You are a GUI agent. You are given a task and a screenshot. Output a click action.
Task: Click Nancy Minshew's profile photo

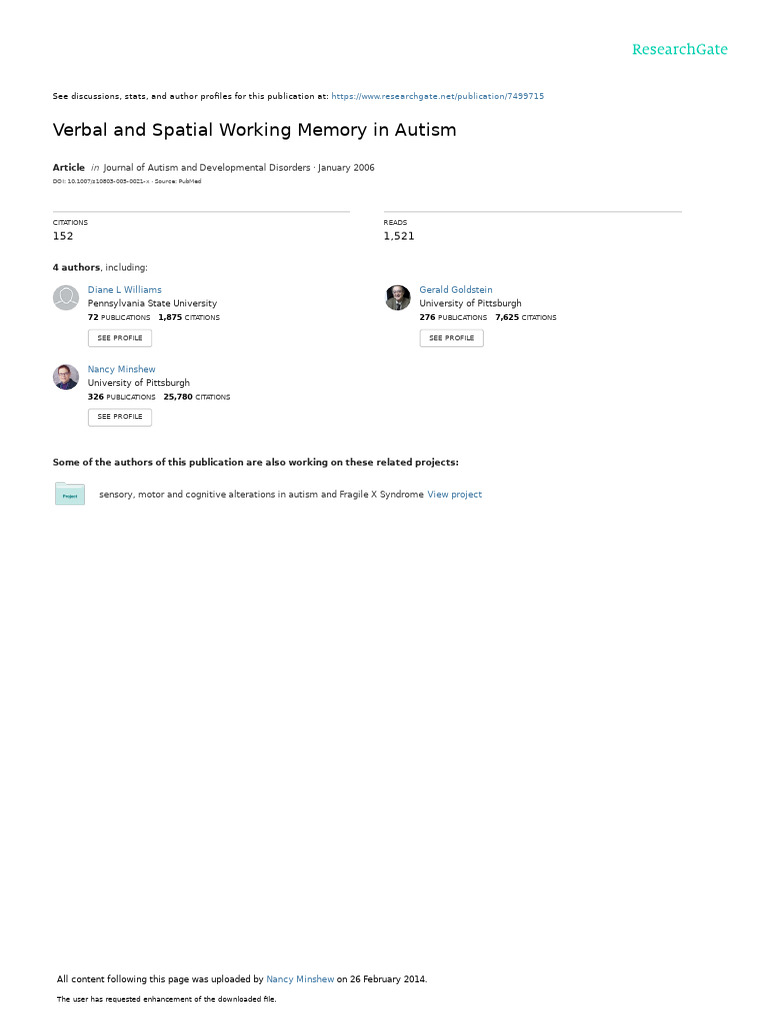66,377
